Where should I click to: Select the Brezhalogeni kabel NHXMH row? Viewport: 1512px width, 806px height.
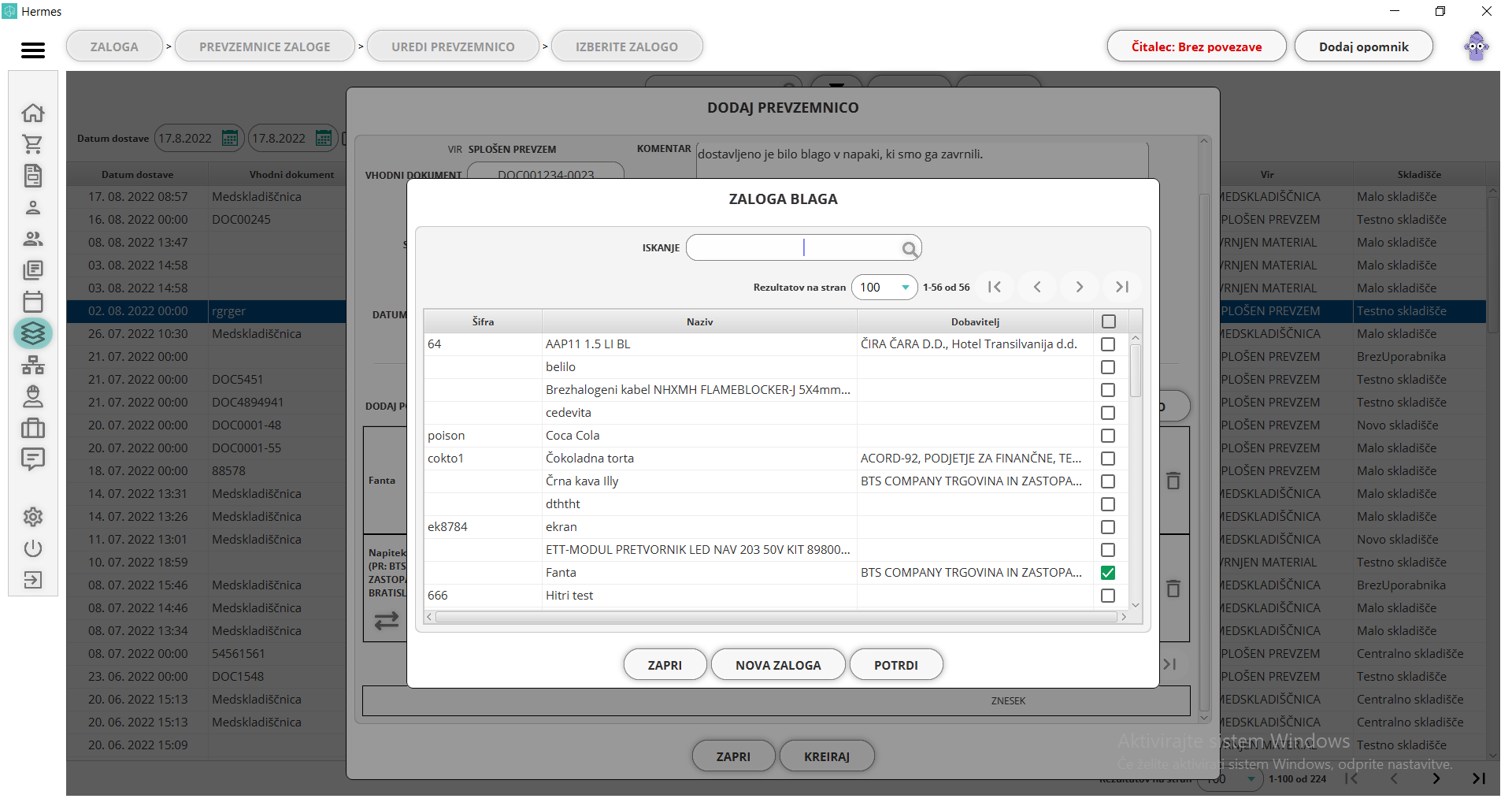pos(776,390)
